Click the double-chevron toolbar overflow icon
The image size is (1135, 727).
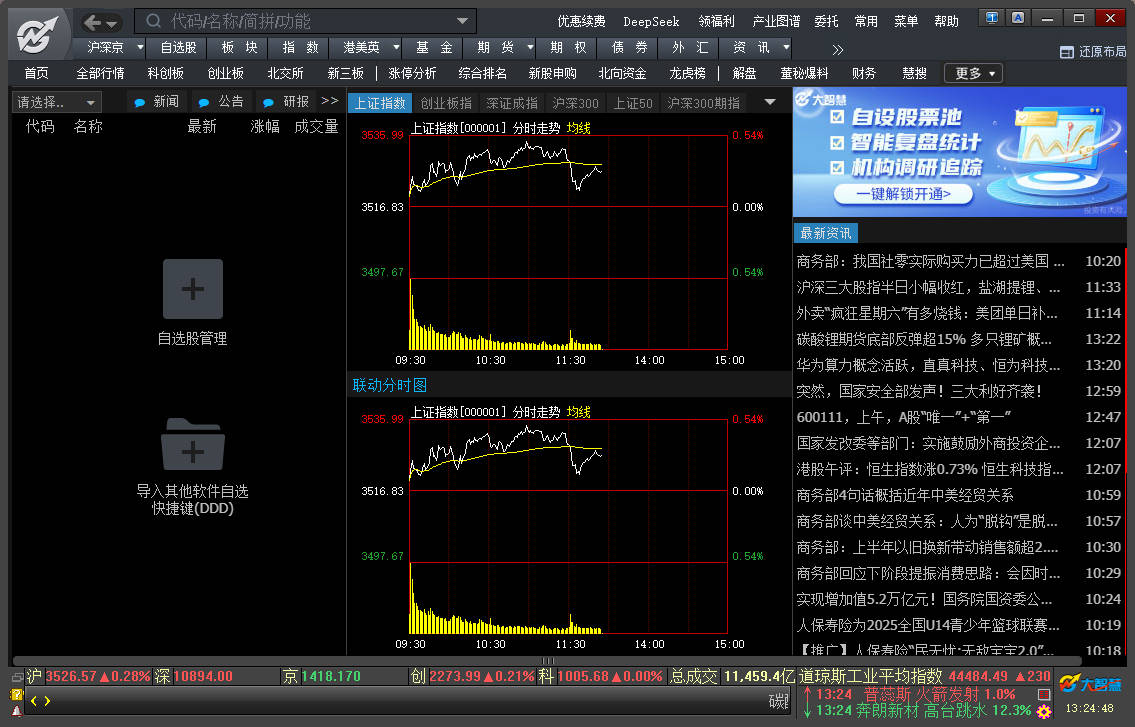(837, 49)
